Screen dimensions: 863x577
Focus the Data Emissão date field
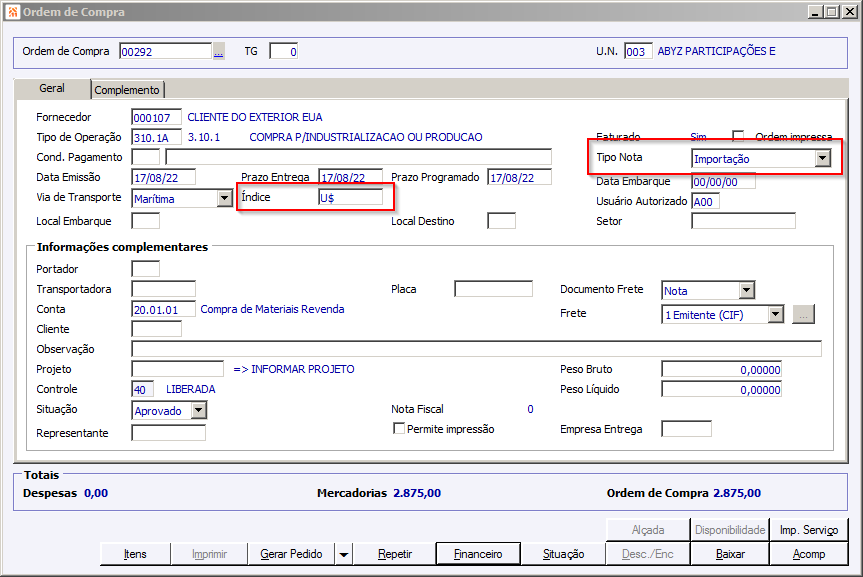pyautogui.click(x=163, y=177)
